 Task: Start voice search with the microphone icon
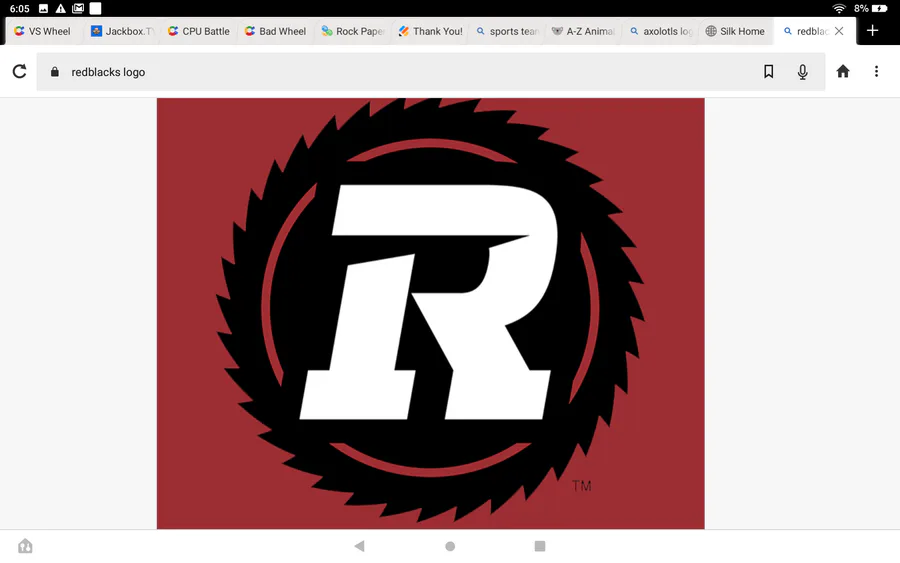[x=802, y=72]
